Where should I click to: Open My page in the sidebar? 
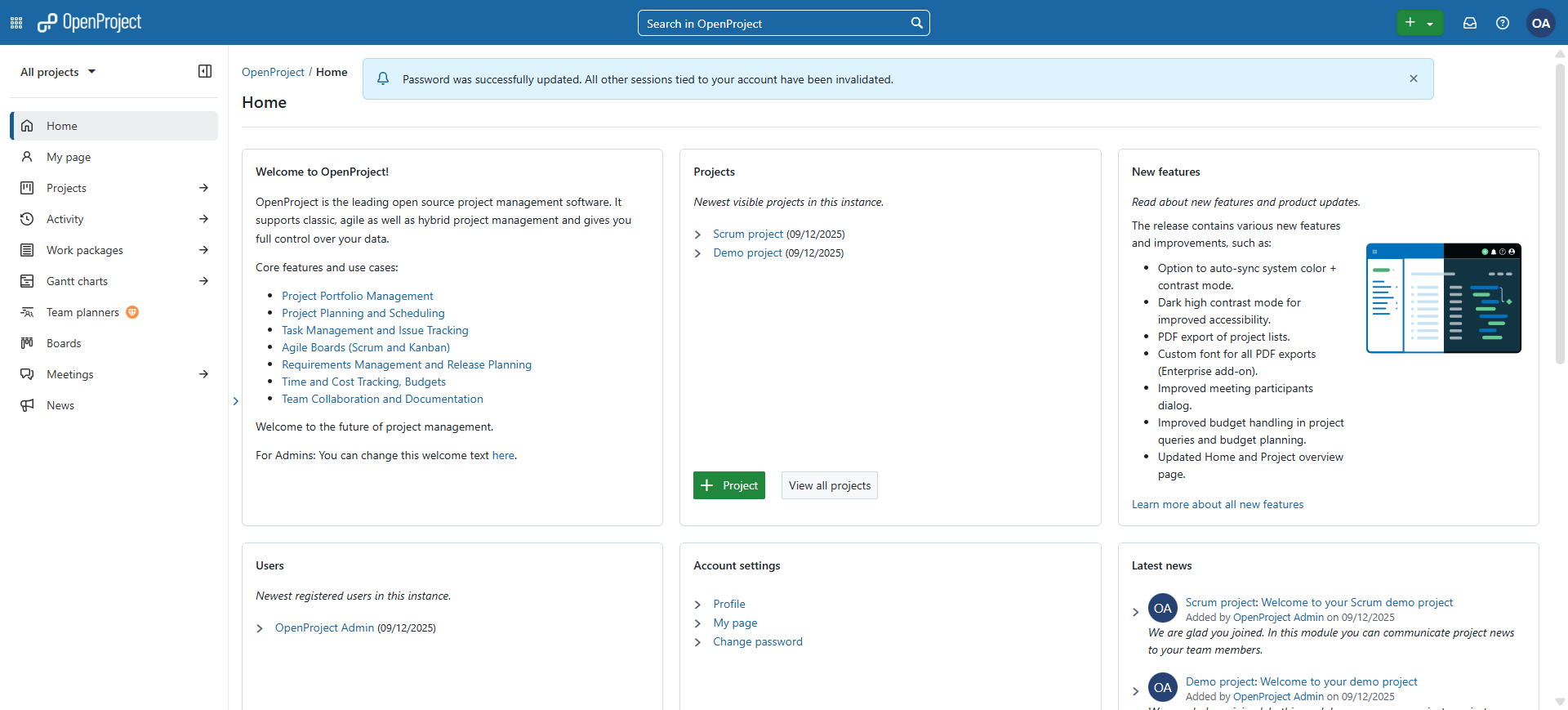69,157
